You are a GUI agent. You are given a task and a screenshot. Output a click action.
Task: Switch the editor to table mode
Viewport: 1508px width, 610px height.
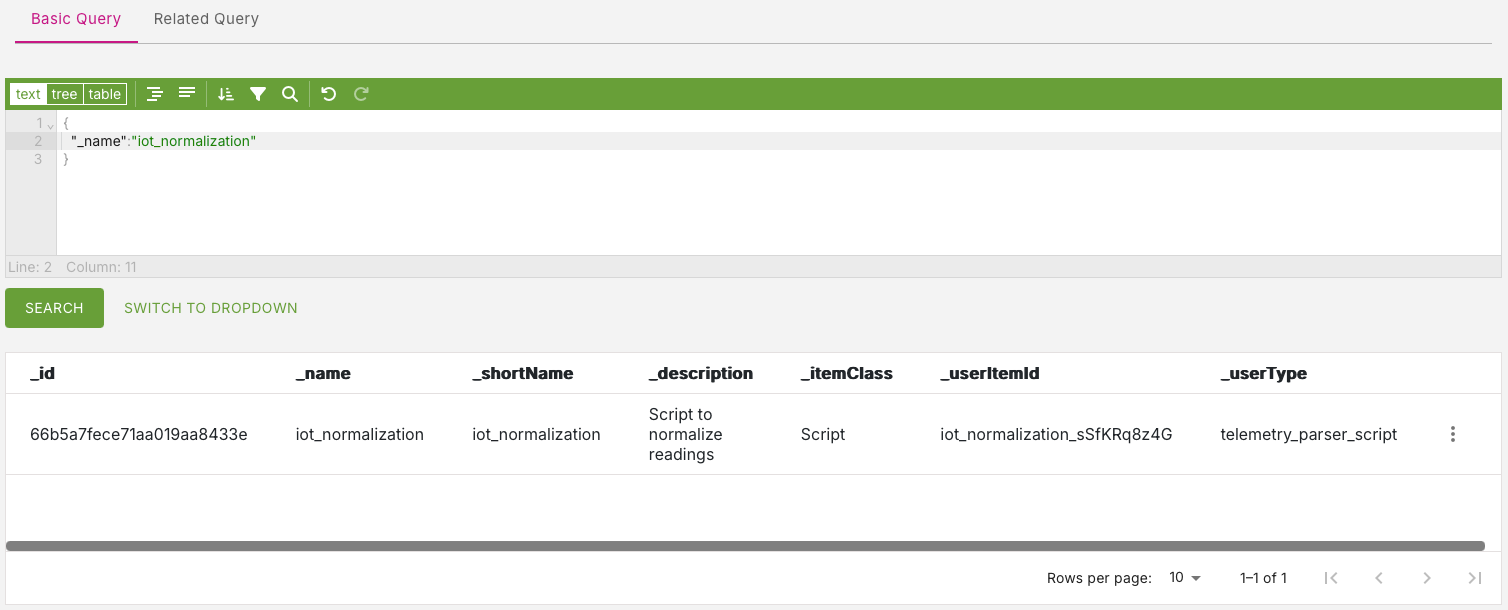pyautogui.click(x=104, y=94)
